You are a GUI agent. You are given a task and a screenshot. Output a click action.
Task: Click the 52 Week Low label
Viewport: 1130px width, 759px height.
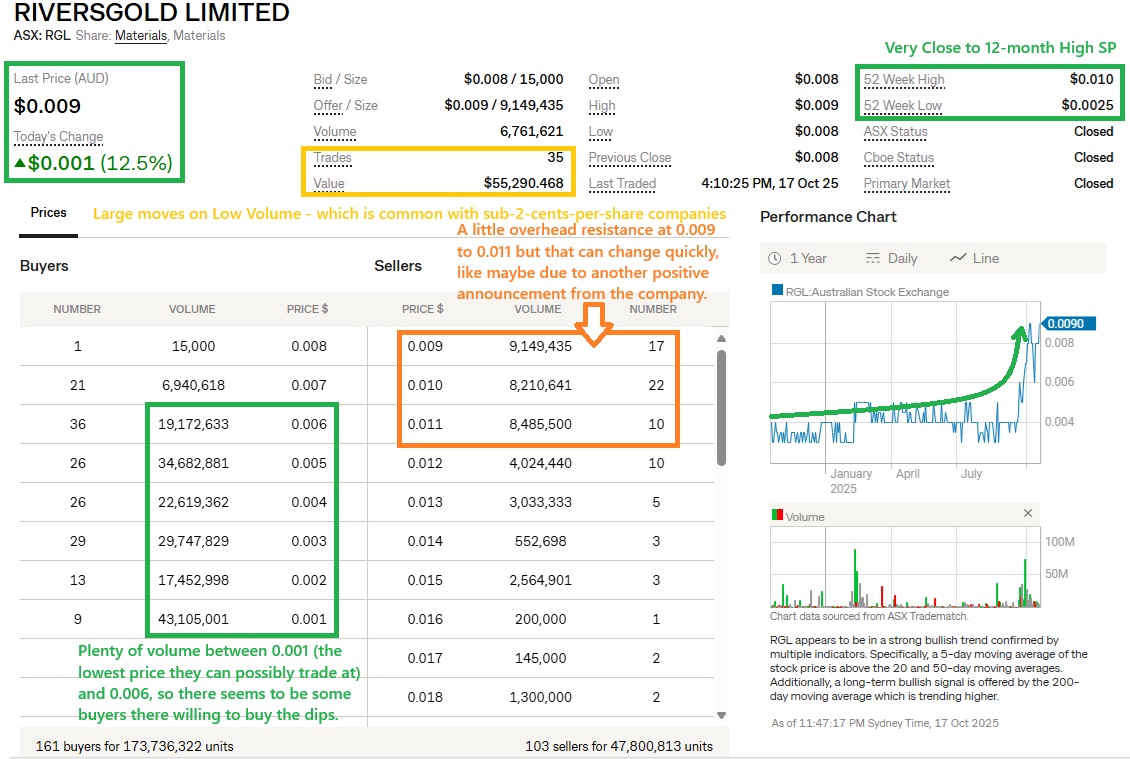(x=902, y=106)
